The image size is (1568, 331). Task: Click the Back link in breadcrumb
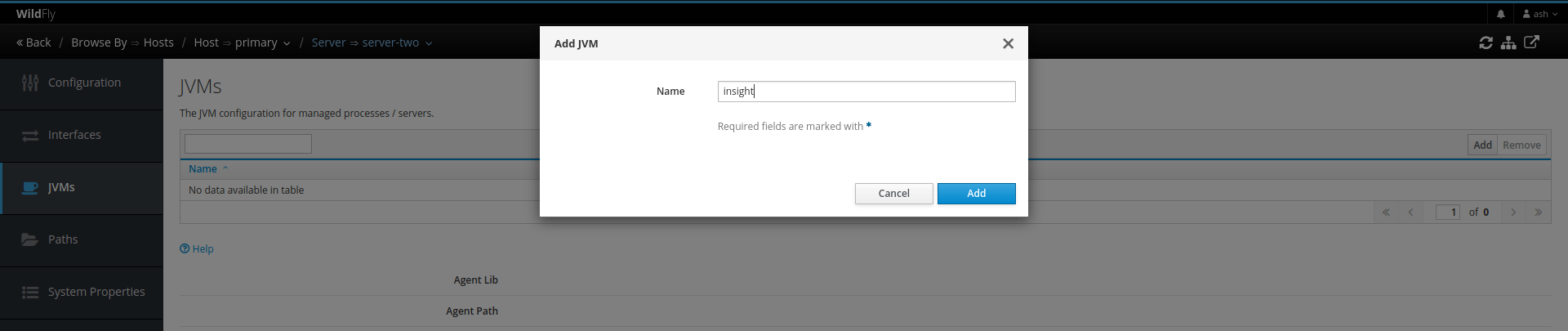pyautogui.click(x=33, y=42)
